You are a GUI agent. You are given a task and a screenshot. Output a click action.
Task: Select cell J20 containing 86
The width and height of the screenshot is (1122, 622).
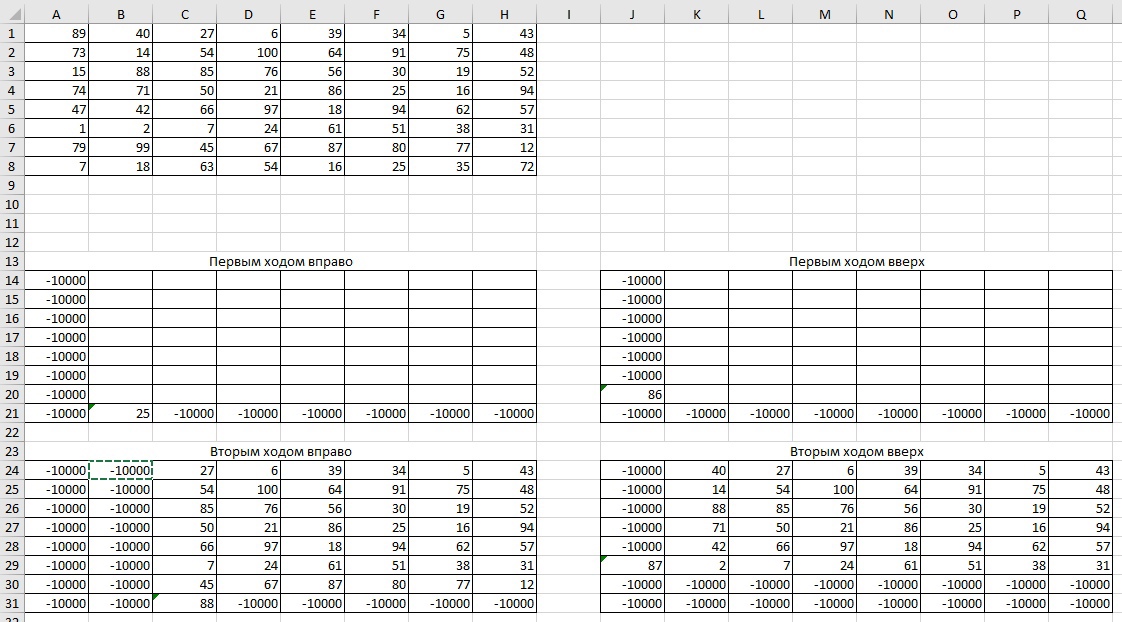[632, 394]
